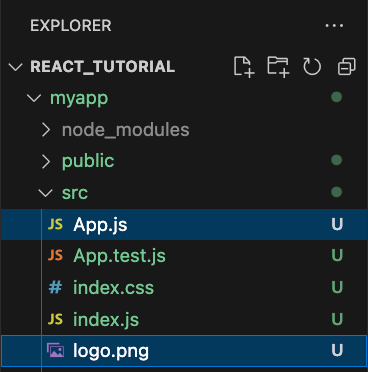Collapse the src folder chevron
Screen dimensions: 368x372
45,193
